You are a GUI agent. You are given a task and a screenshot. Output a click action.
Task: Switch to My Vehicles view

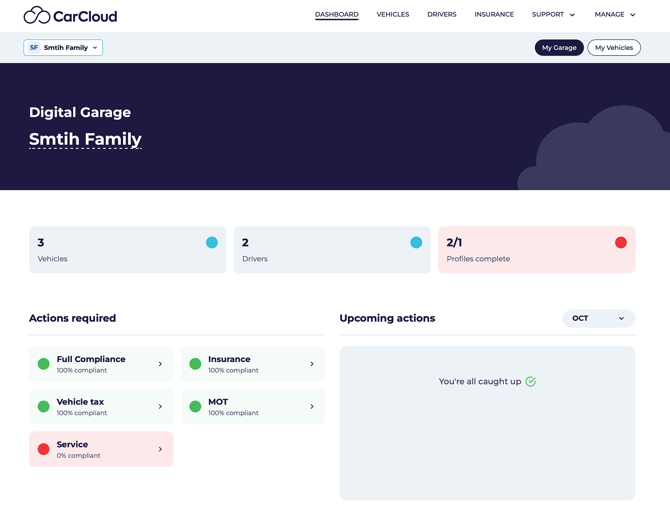614,47
